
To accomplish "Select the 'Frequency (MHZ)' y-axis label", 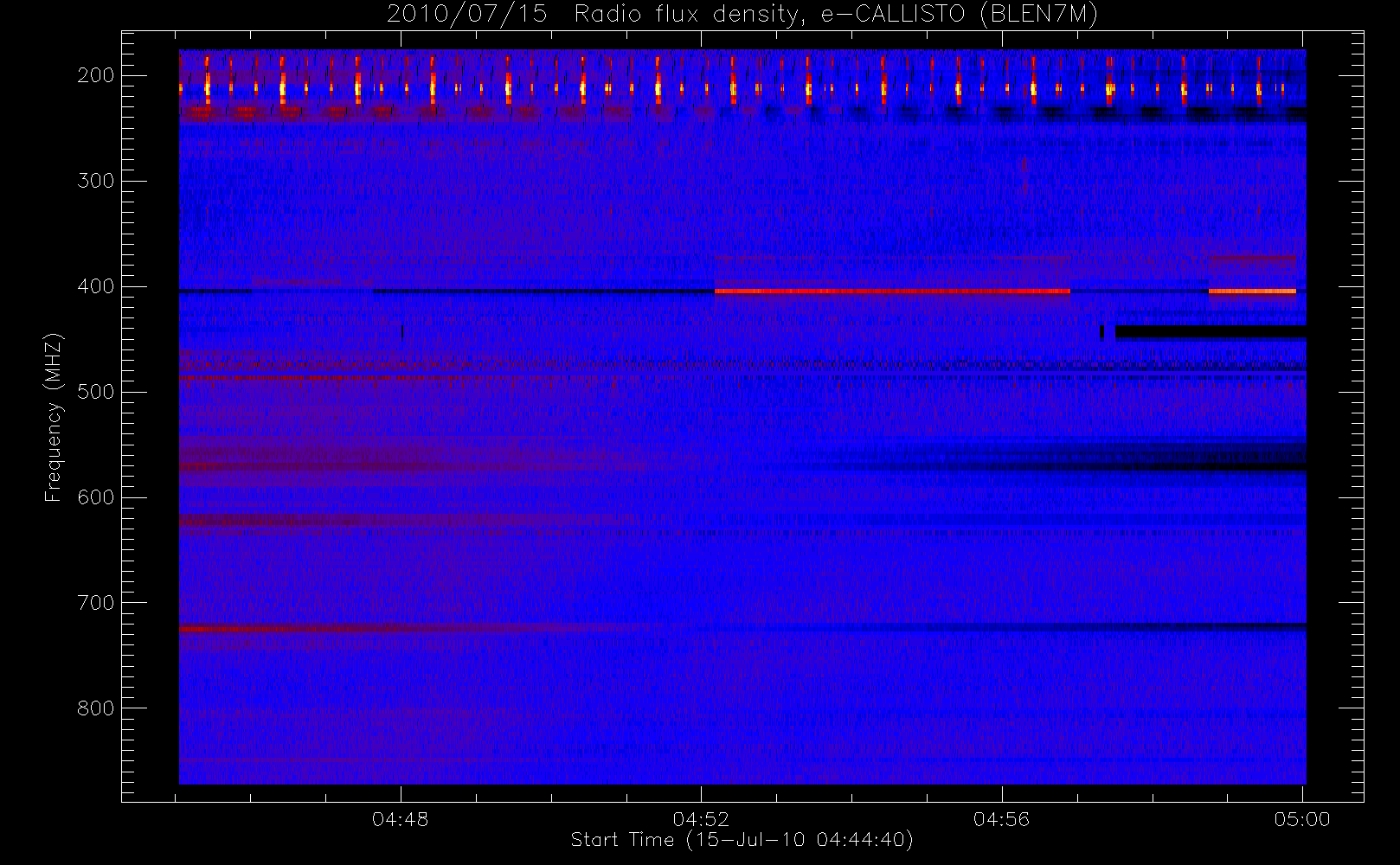I will [54, 417].
